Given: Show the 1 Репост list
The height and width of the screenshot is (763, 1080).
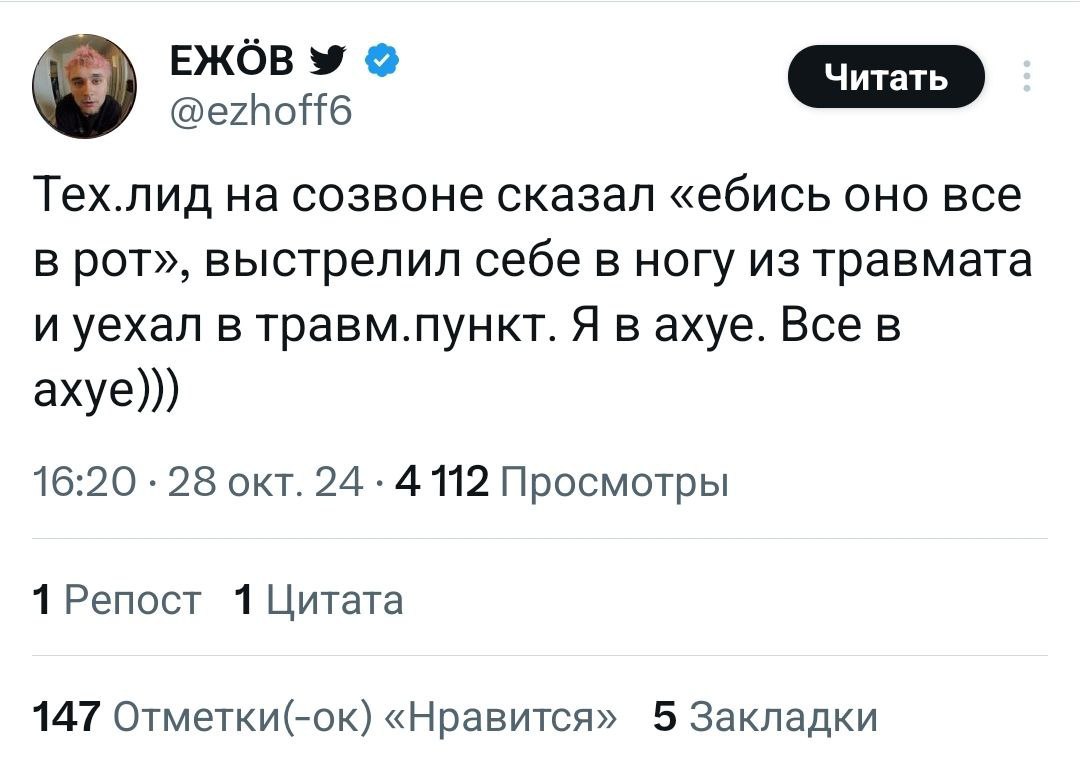Looking at the screenshot, I should pos(117,601).
